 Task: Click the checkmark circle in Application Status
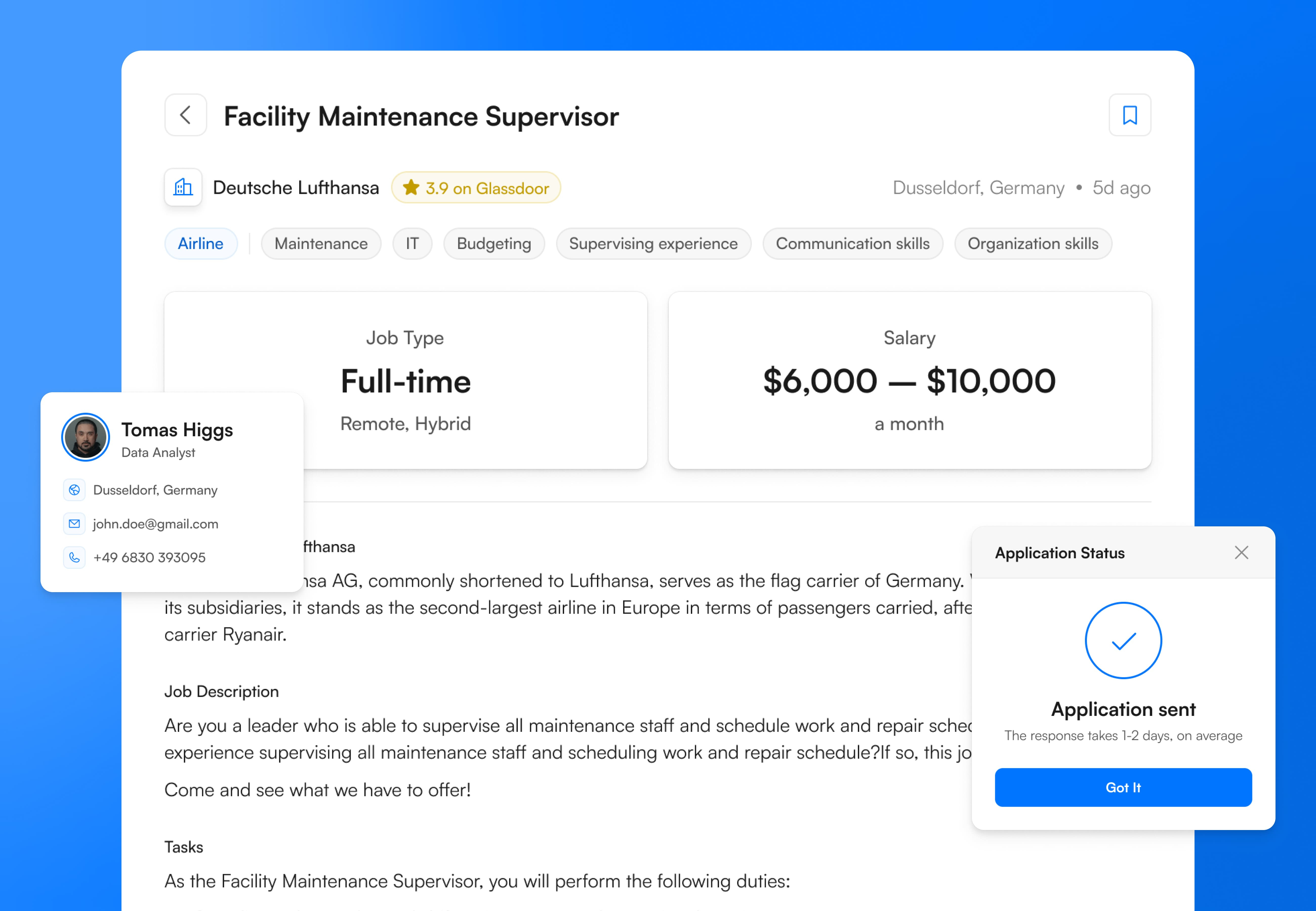click(x=1123, y=640)
